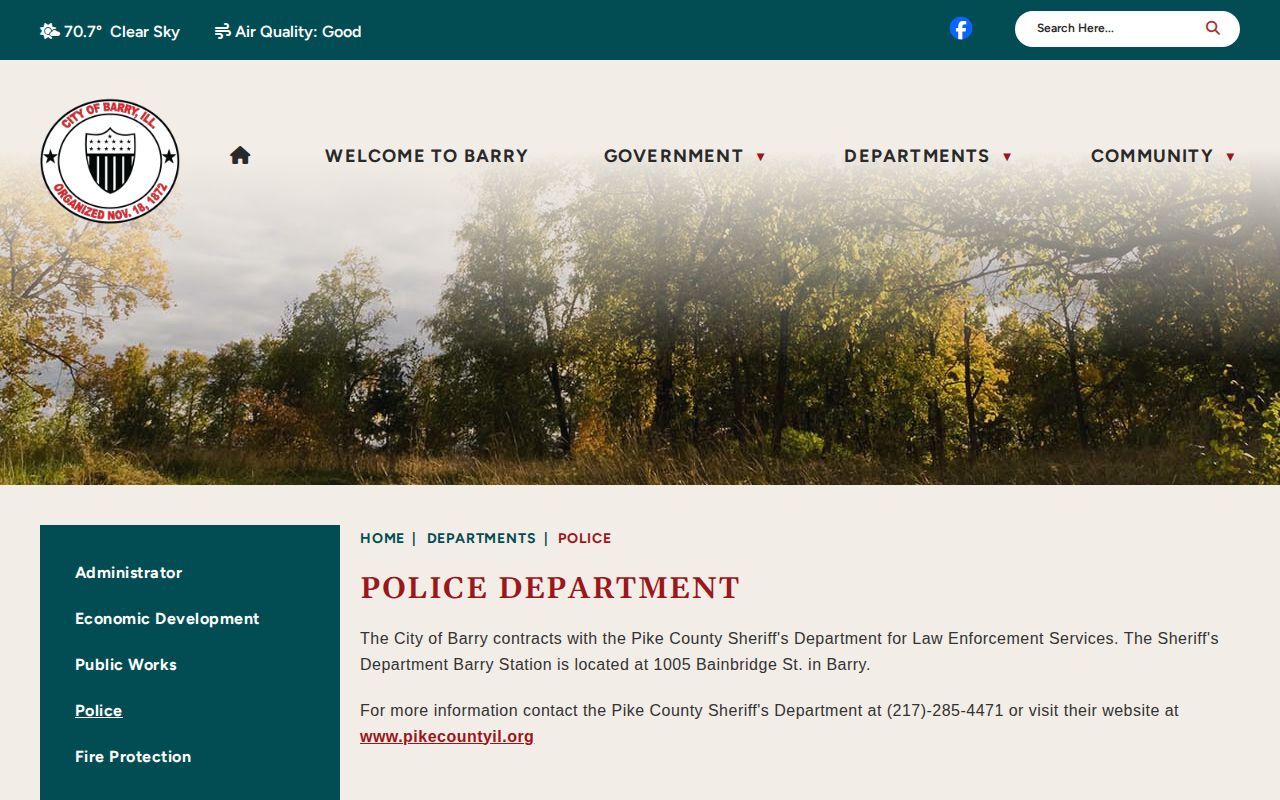Select Police in the sidebar
The height and width of the screenshot is (800, 1280).
[99, 711]
